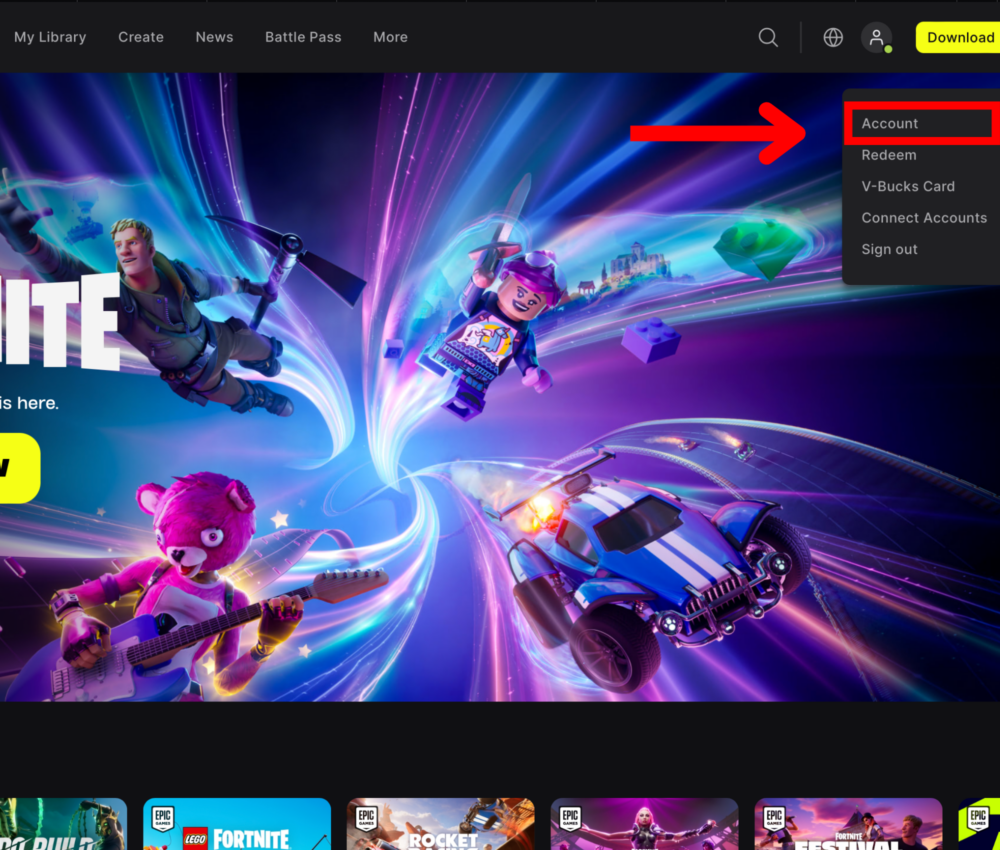Click the language selector globe icon
The width and height of the screenshot is (1000, 850).
click(833, 37)
